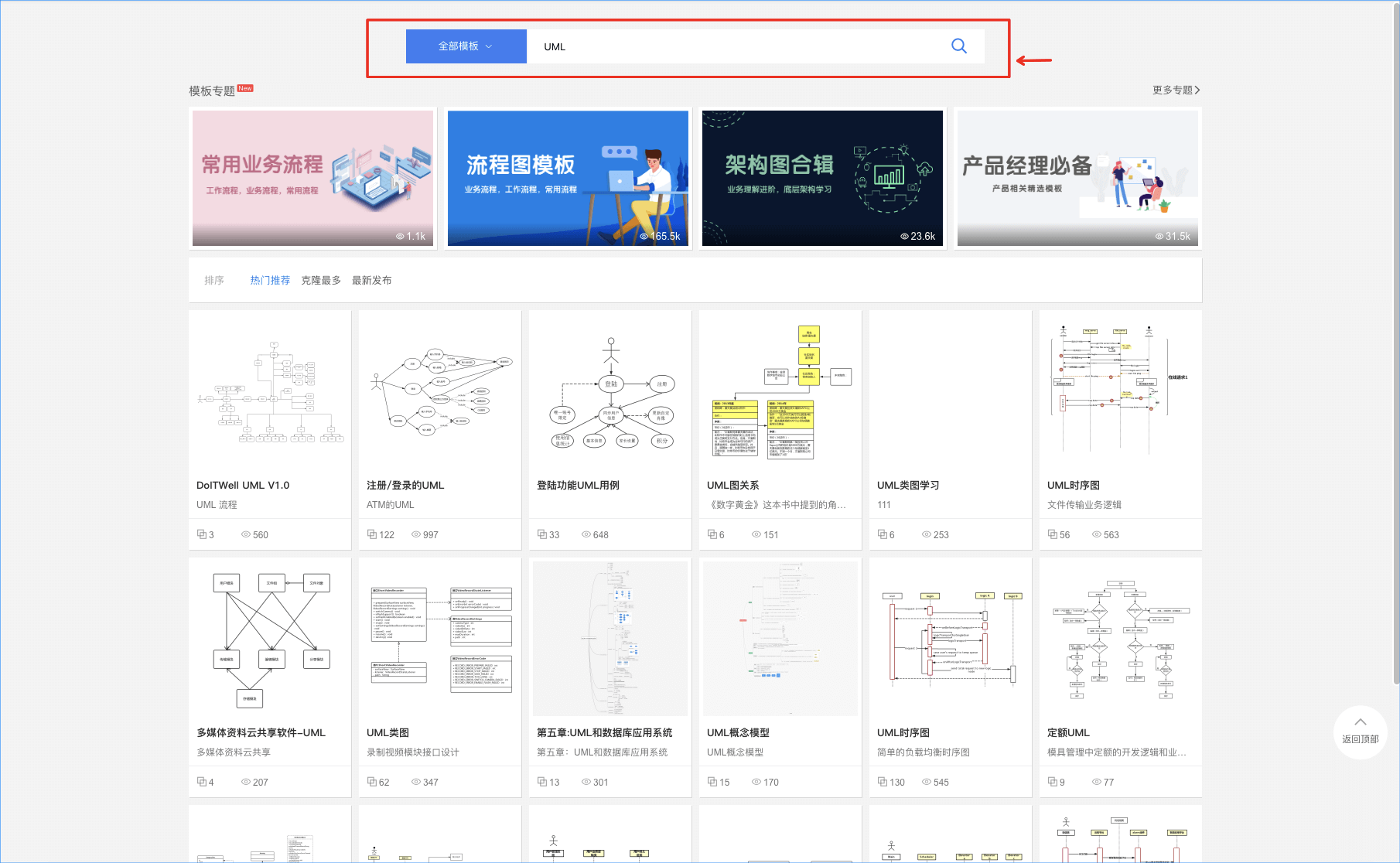Open UML图关系 template thumbnail
The height and width of the screenshot is (863, 1400).
[x=780, y=391]
